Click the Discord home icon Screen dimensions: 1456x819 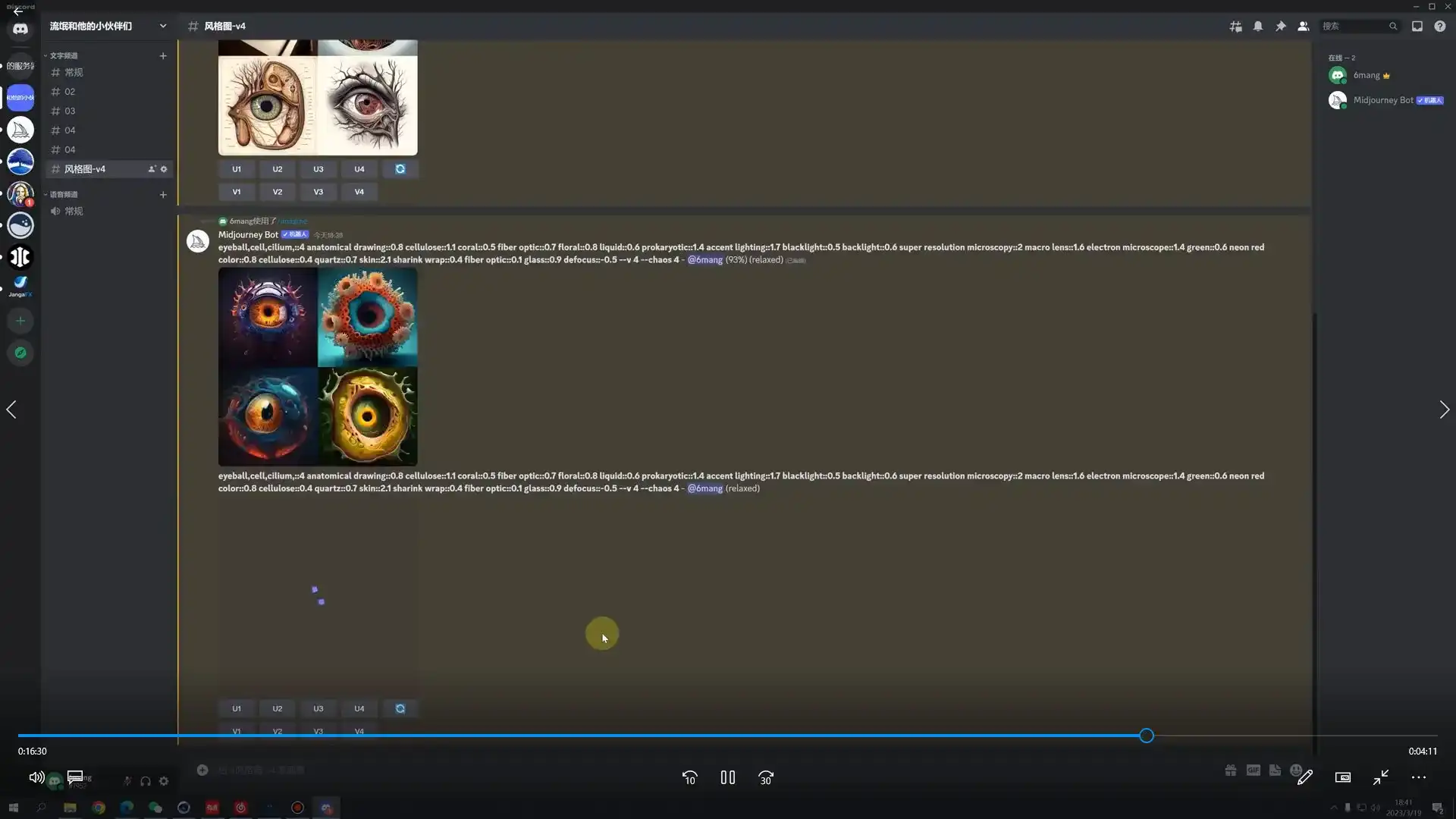pos(20,30)
